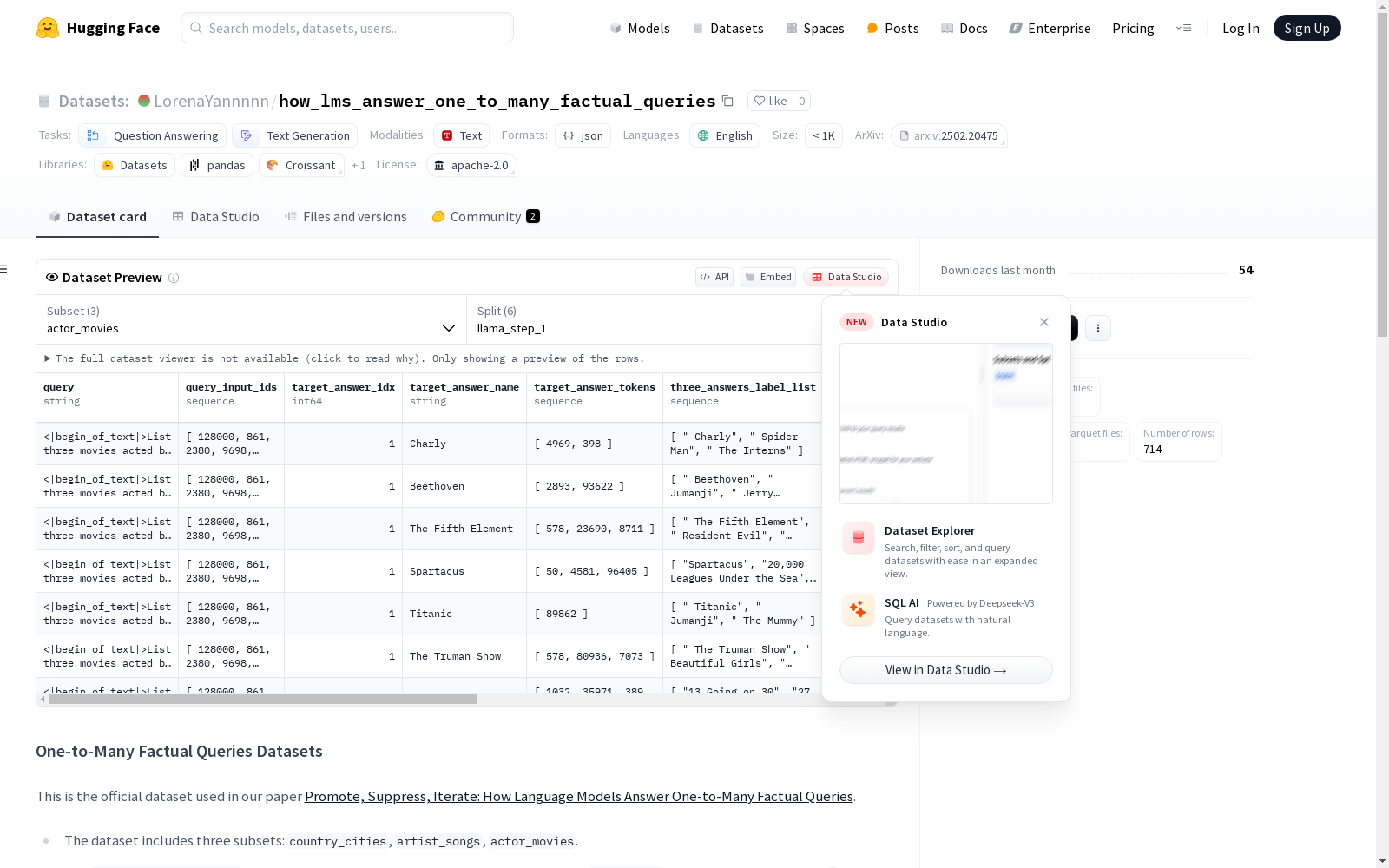Click the Spartacus cell in target_answer_name

point(464,571)
